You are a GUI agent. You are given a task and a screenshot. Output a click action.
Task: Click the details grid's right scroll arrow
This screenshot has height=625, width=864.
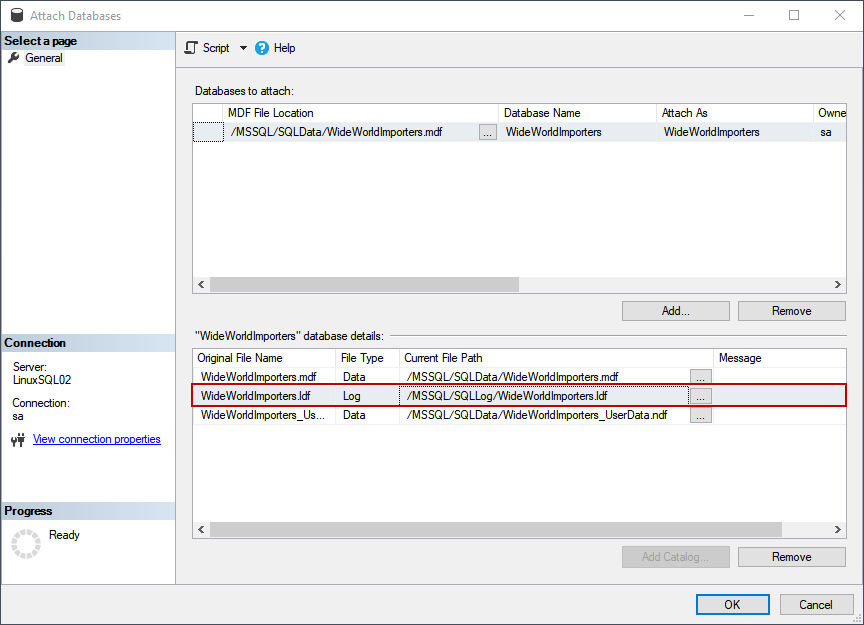[x=838, y=530]
